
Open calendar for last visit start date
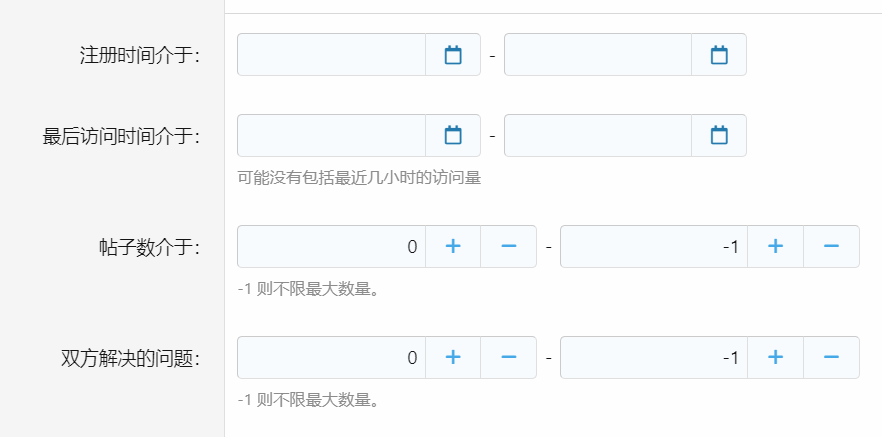pos(453,135)
